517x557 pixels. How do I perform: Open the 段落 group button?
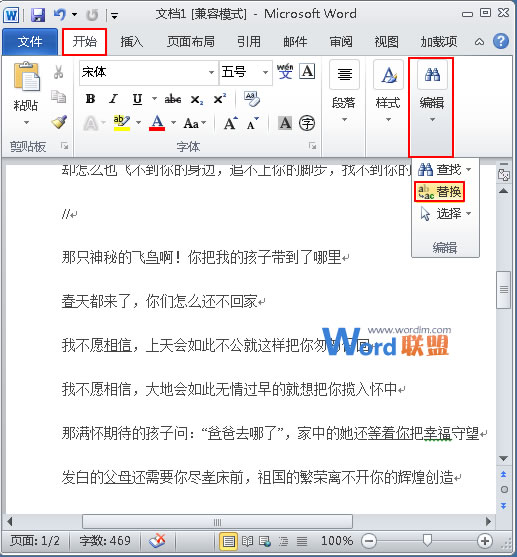point(344,92)
